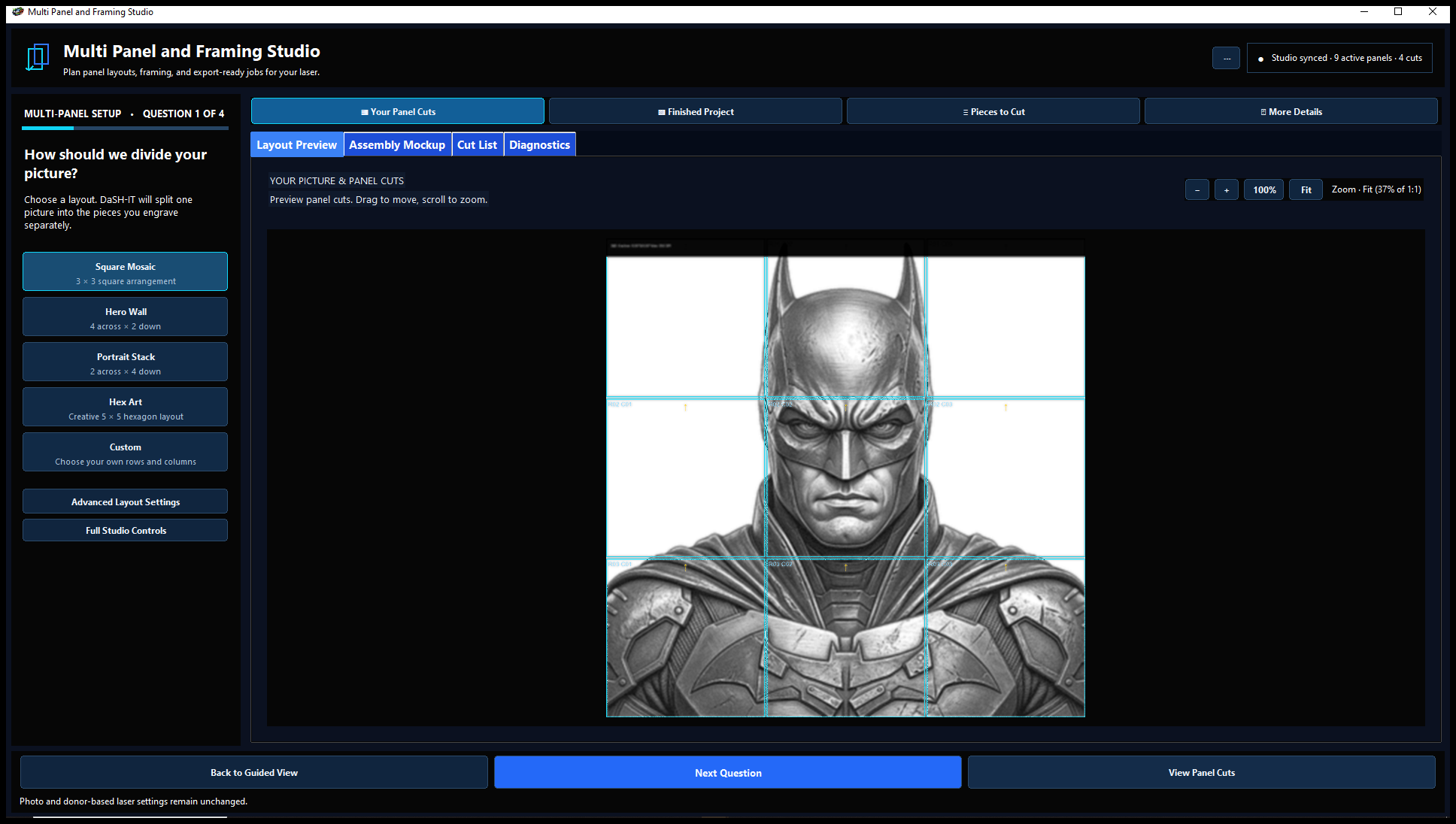Select the Layout Preview sub-tab
The width and height of the screenshot is (1456, 824).
pyautogui.click(x=297, y=144)
